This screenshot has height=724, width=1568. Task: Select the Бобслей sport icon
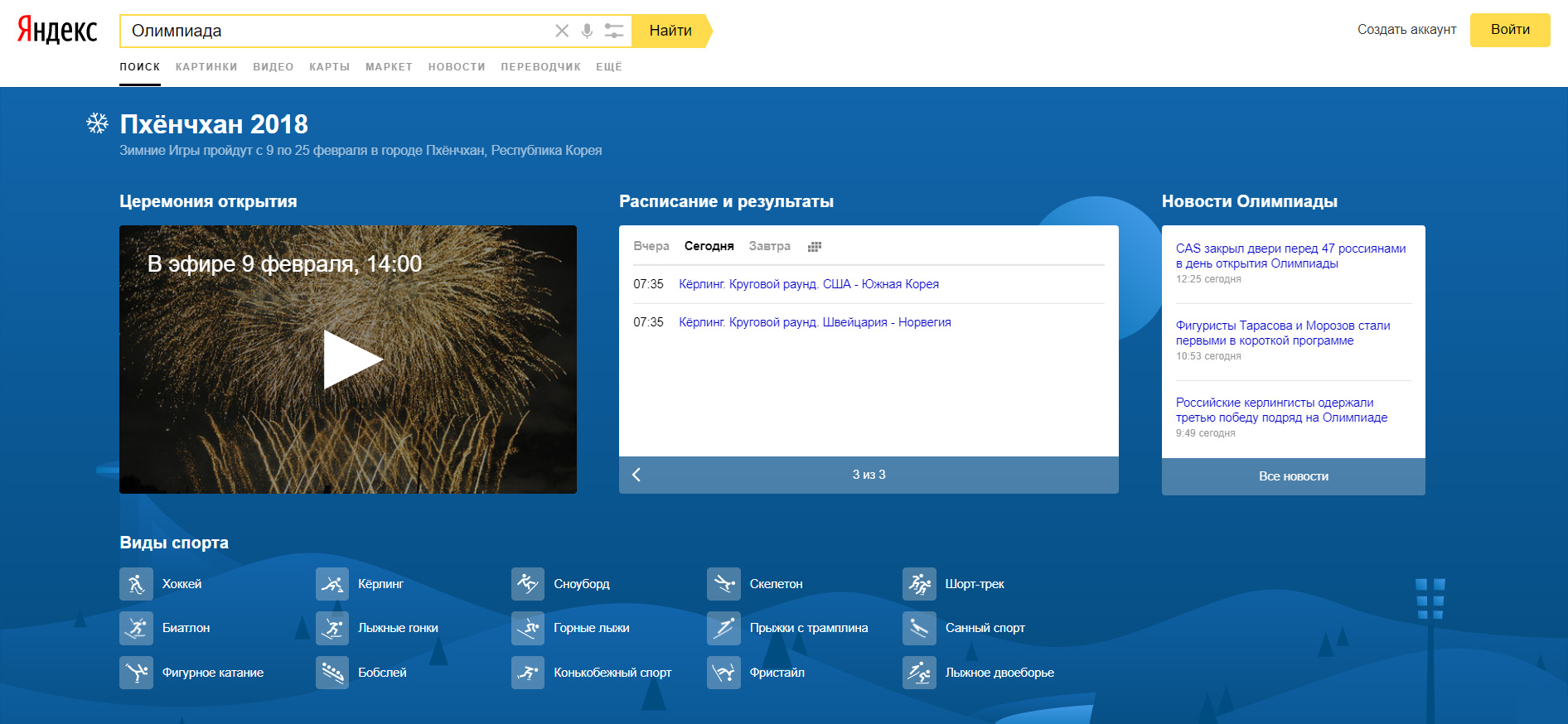[x=332, y=673]
